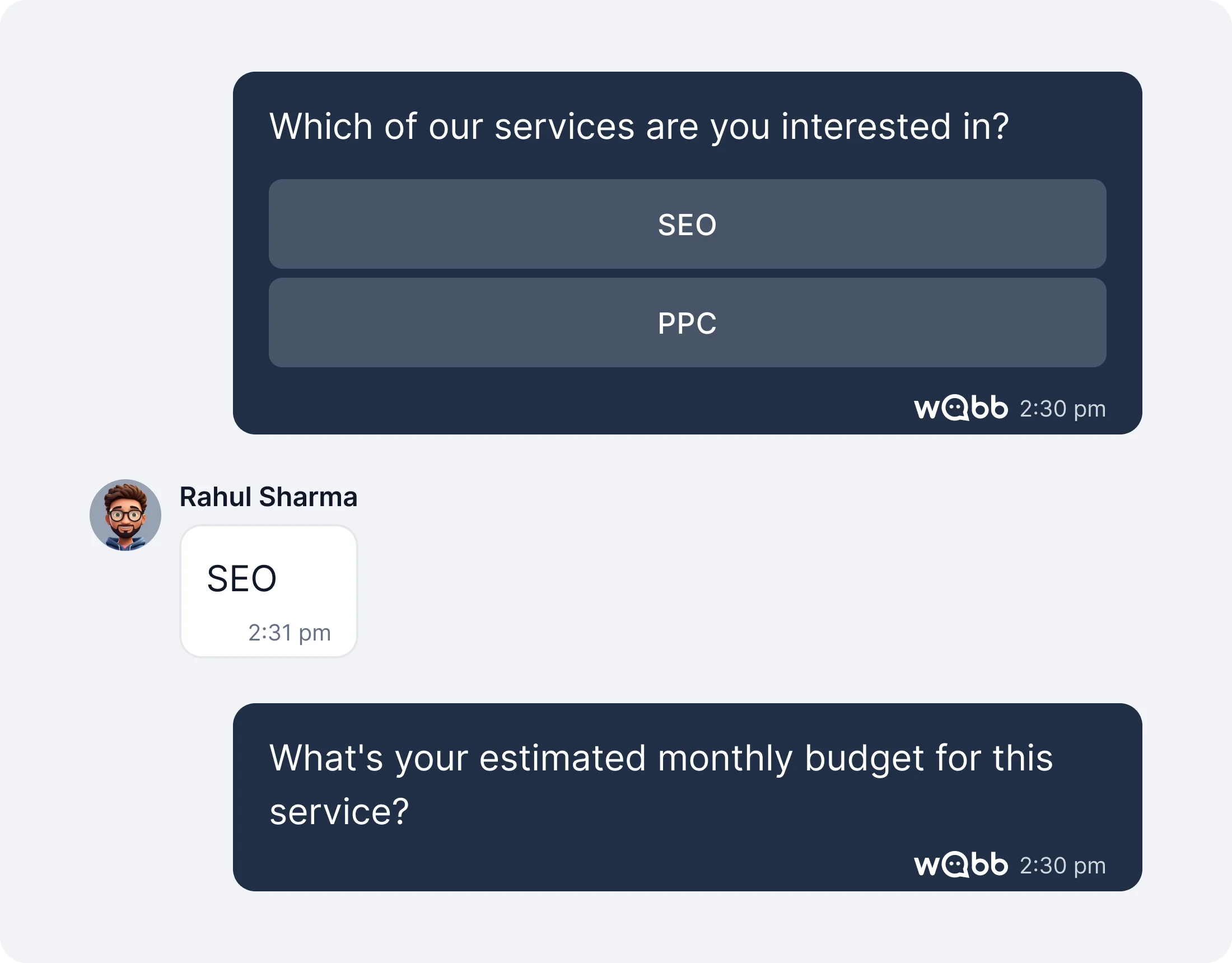Image resolution: width=1232 pixels, height=963 pixels.
Task: Select the SEO text in Rahul's reply bubble
Action: click(241, 579)
